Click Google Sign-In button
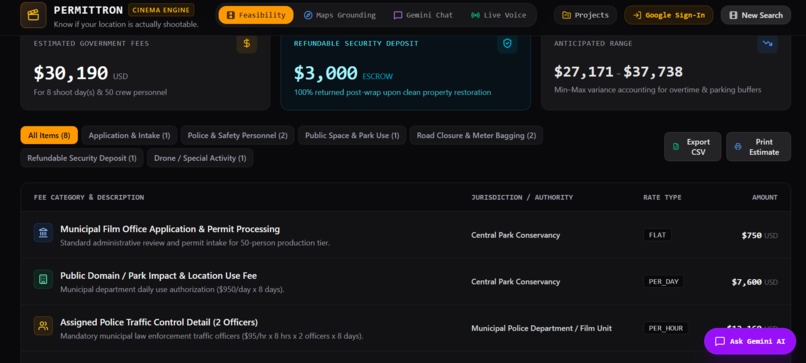 (x=669, y=15)
